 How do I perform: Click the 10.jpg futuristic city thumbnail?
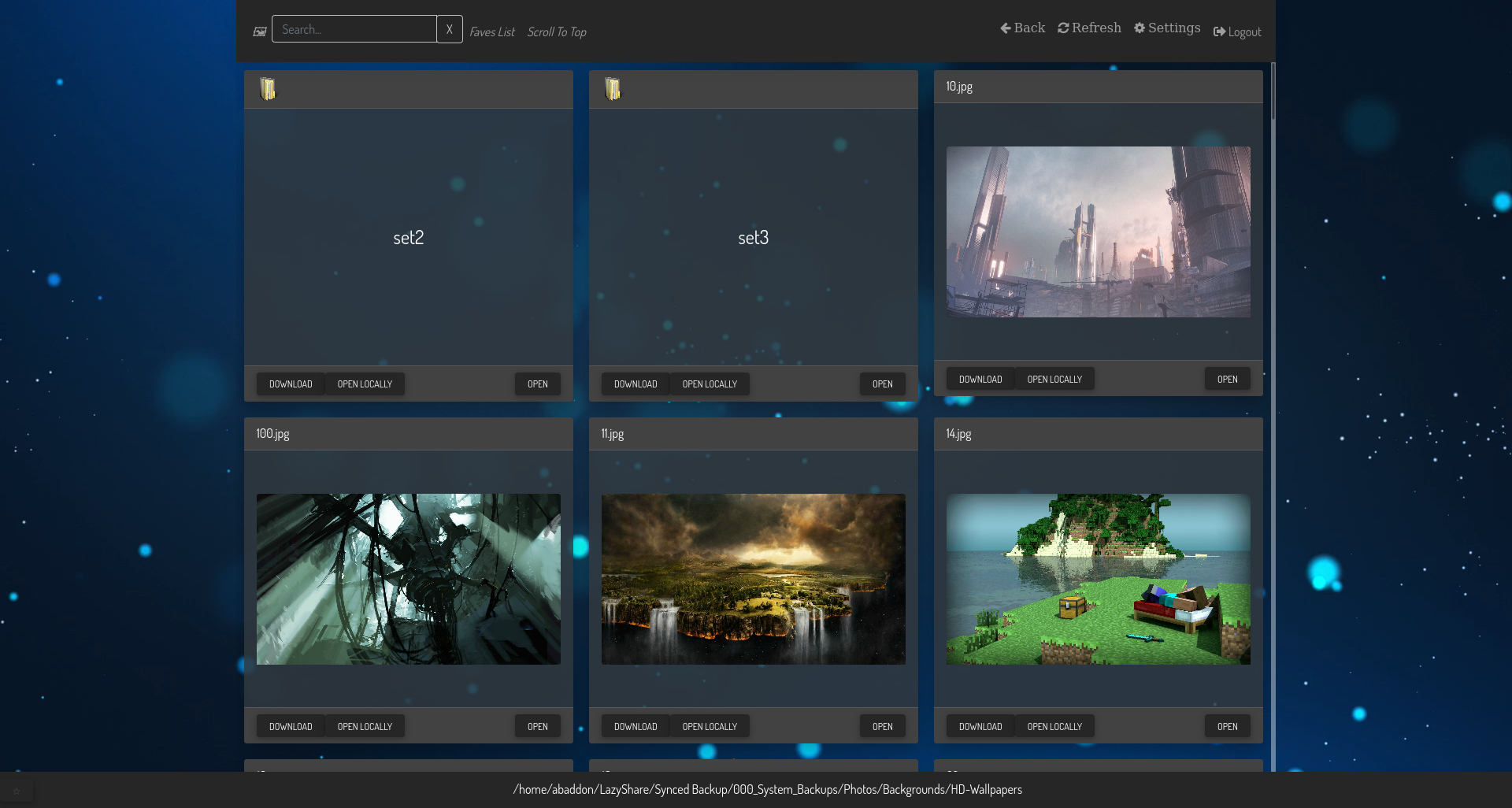1099,232
